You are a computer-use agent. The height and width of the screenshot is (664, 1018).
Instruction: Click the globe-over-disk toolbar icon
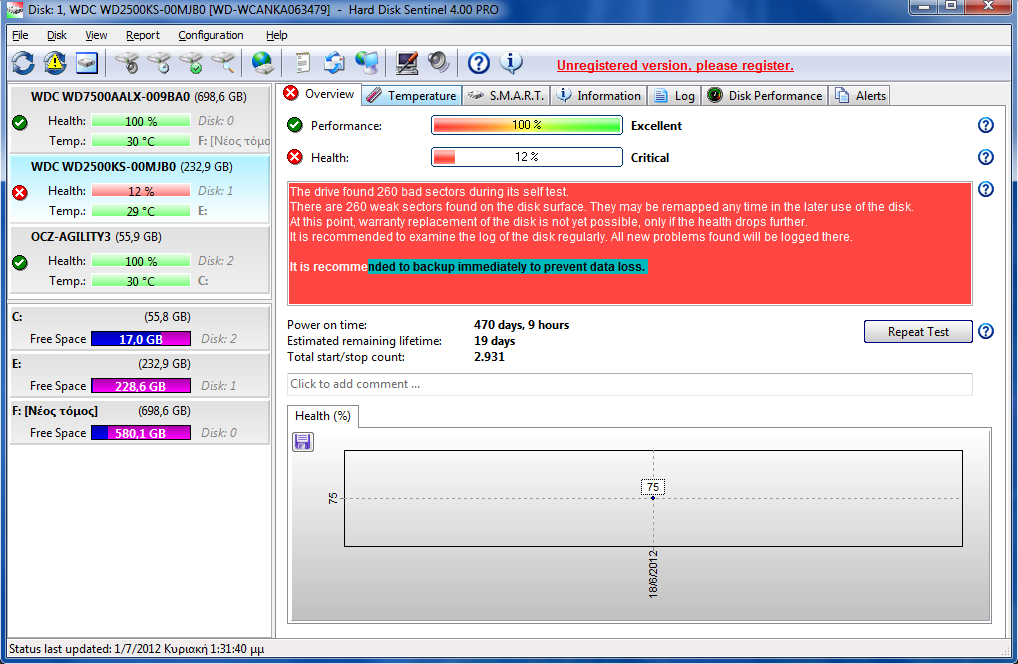(x=263, y=63)
